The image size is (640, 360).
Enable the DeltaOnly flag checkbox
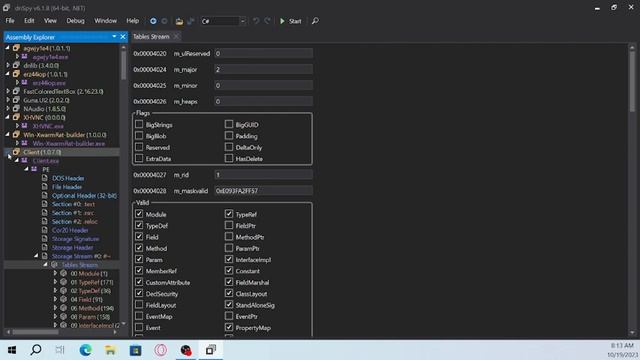[x=229, y=147]
